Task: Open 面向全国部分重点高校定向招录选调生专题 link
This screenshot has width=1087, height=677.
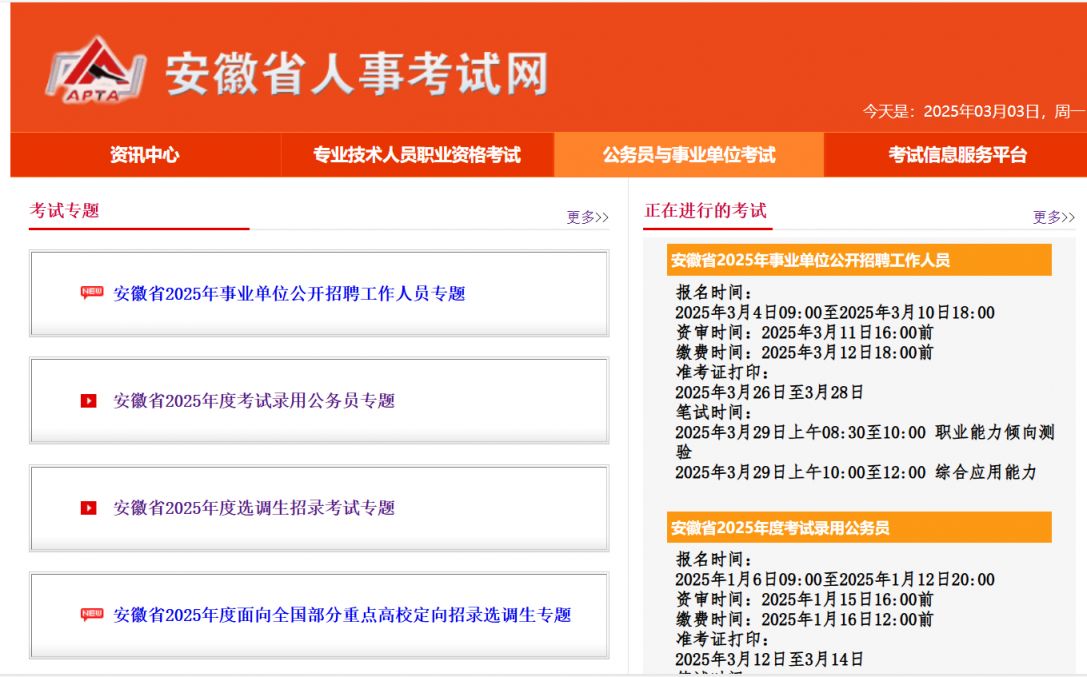Action: pyautogui.click(x=342, y=615)
